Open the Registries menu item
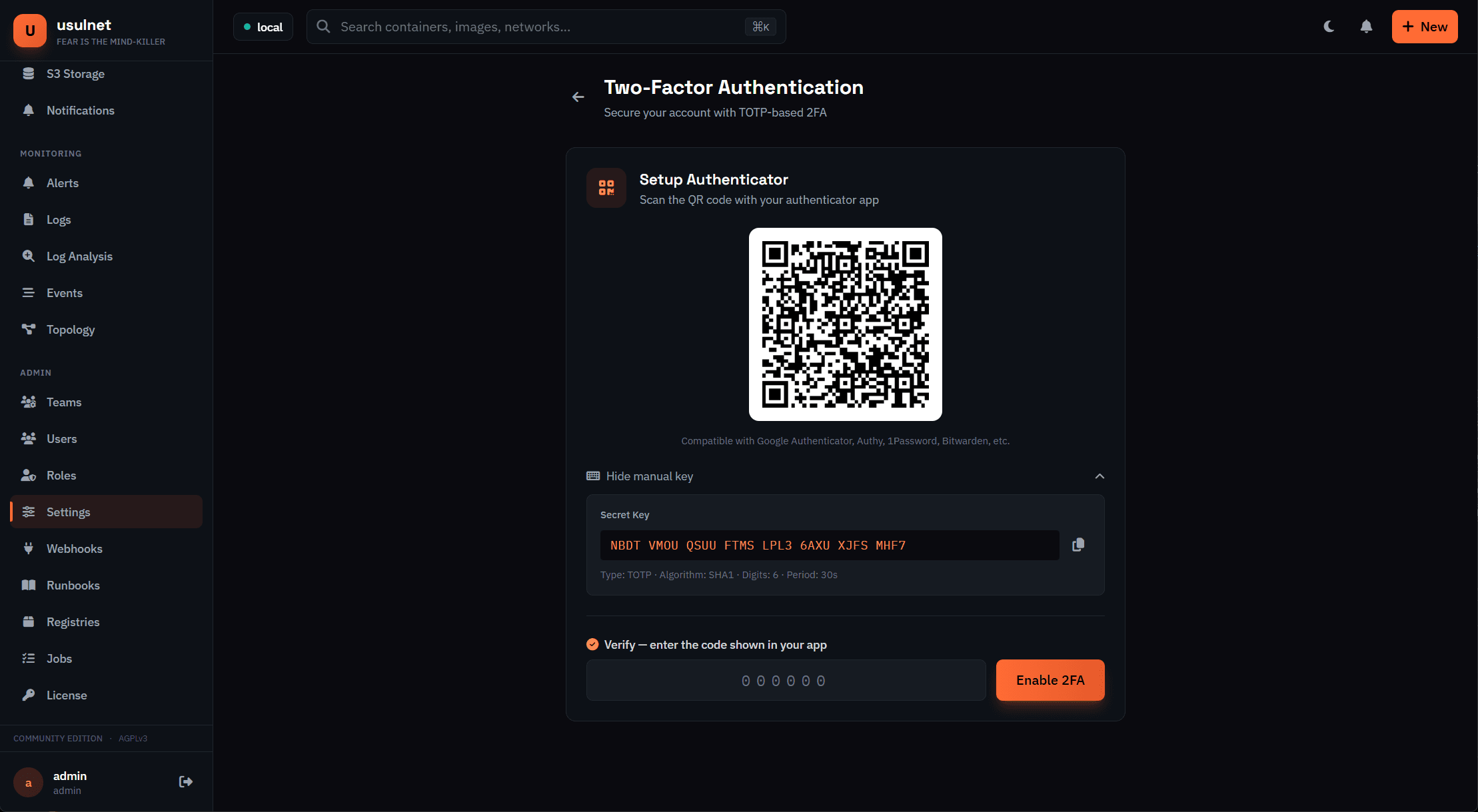This screenshot has height=812, width=1478. [x=73, y=622]
